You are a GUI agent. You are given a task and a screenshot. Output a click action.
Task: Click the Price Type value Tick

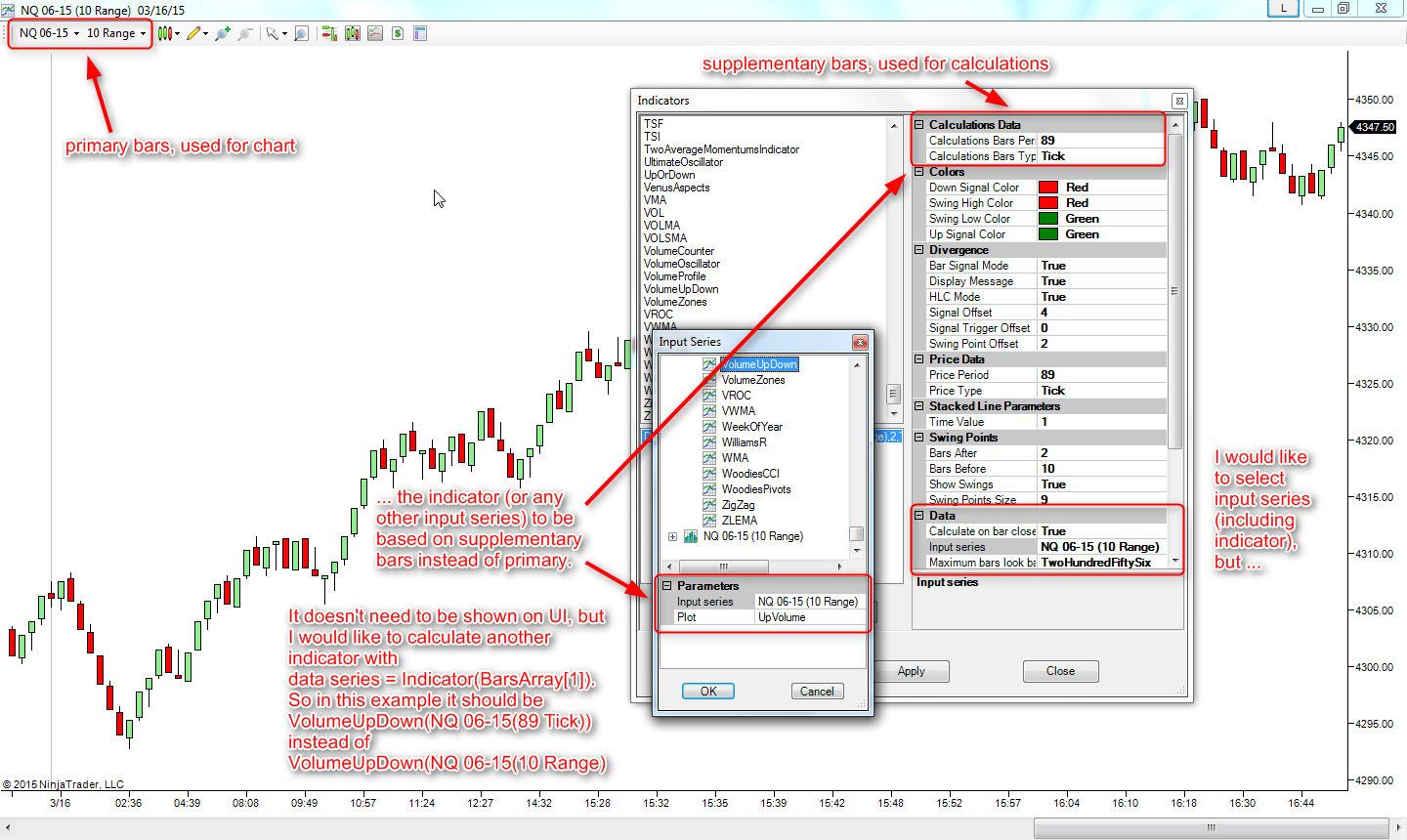(1101, 391)
